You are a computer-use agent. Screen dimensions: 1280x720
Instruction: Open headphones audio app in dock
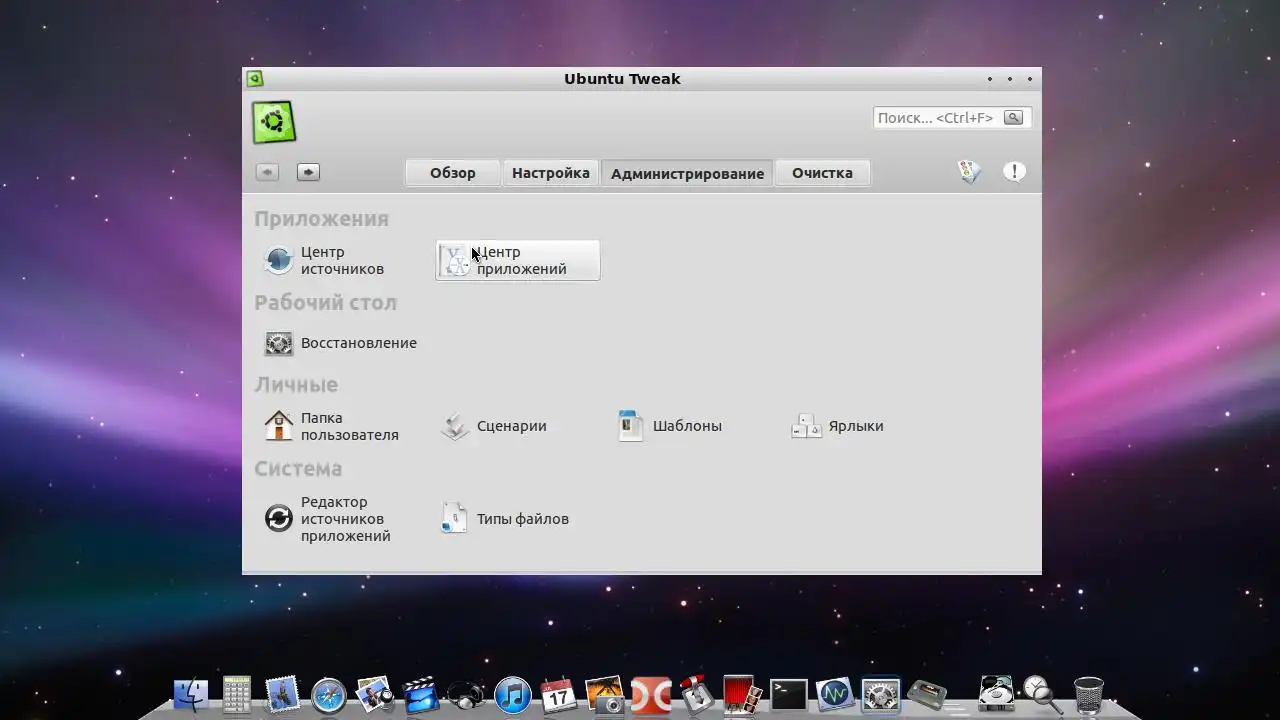pos(466,694)
